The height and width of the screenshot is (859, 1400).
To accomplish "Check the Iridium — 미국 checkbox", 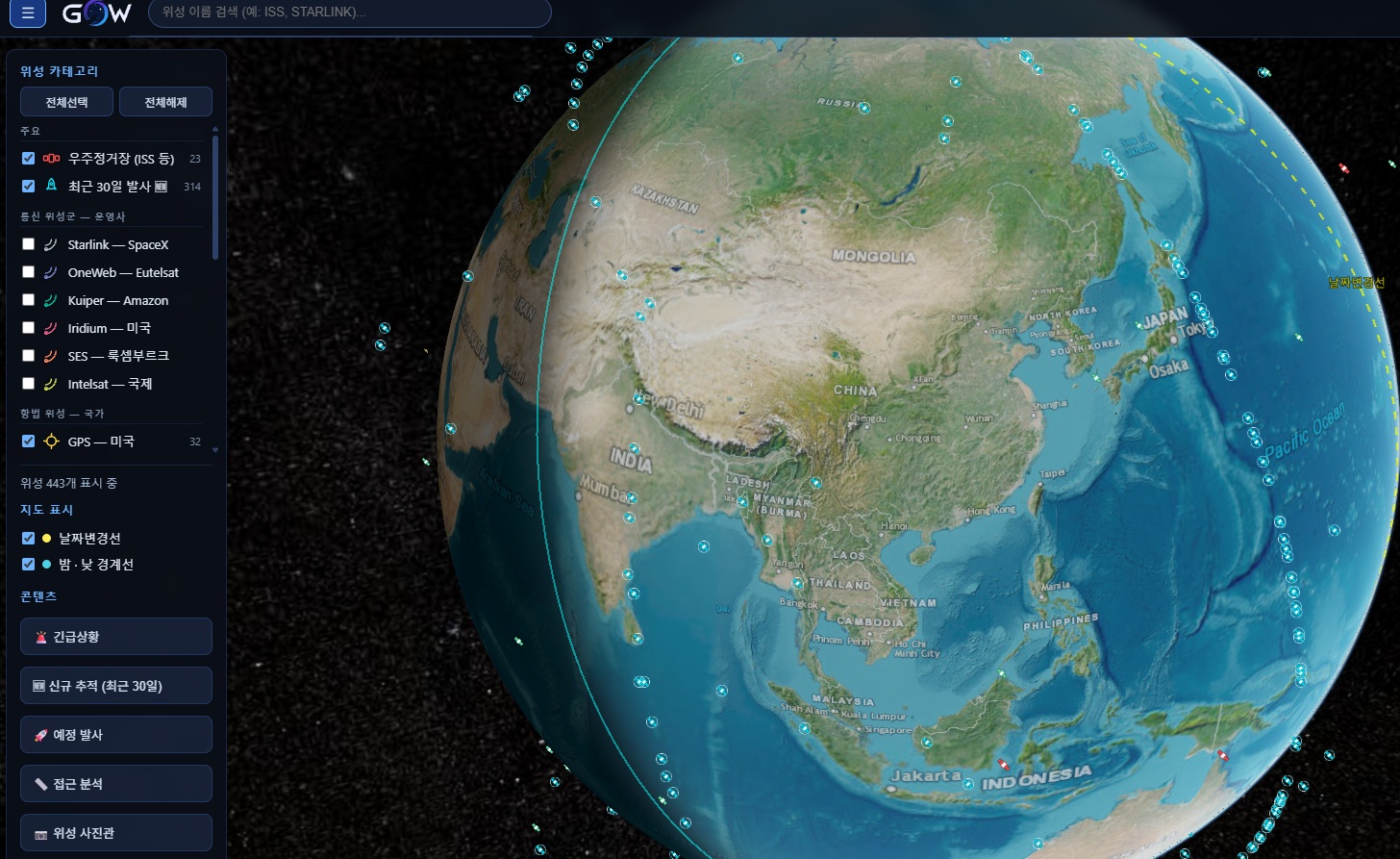I will pyautogui.click(x=29, y=328).
